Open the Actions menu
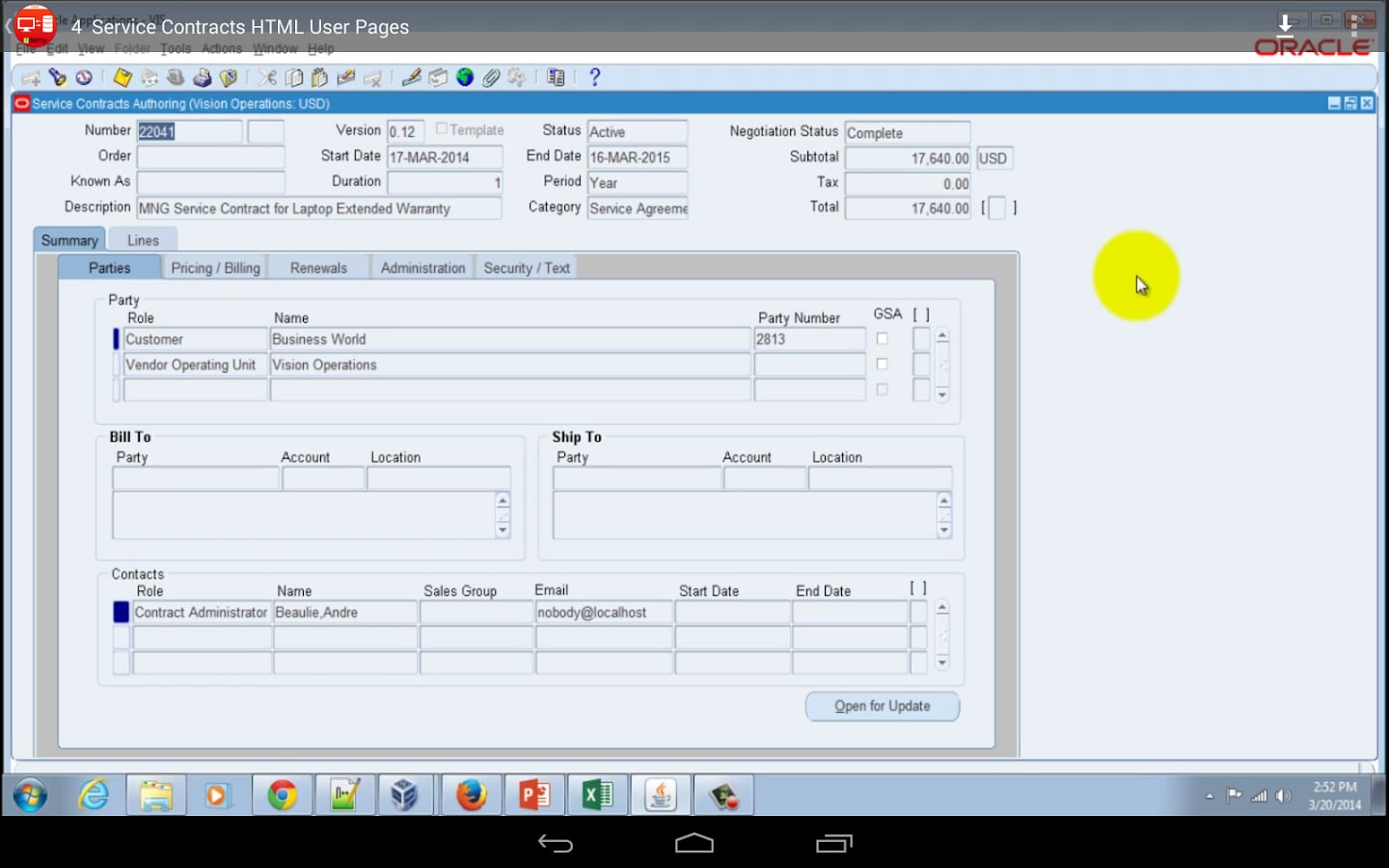 coord(222,48)
